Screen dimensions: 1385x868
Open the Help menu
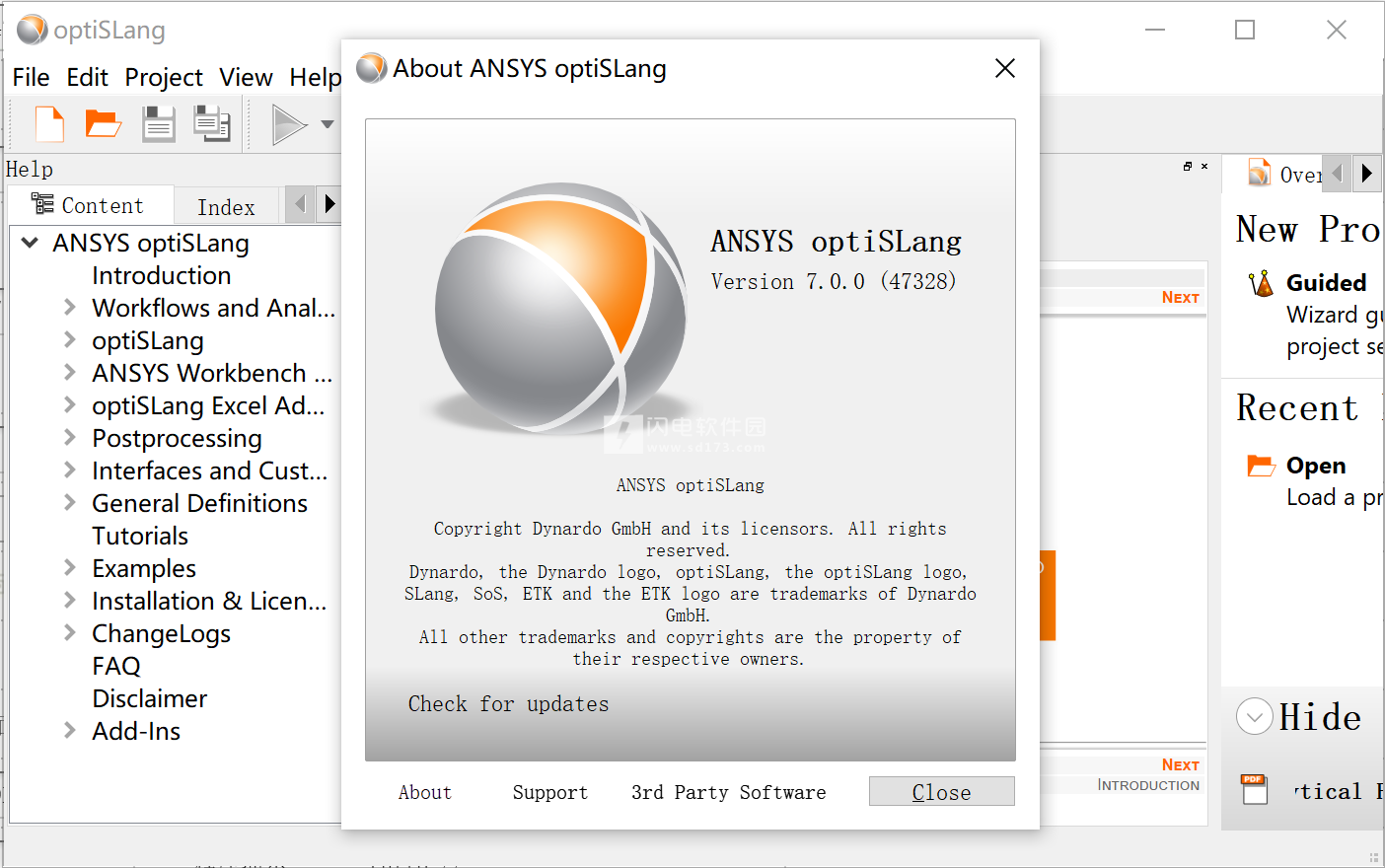[x=315, y=77]
